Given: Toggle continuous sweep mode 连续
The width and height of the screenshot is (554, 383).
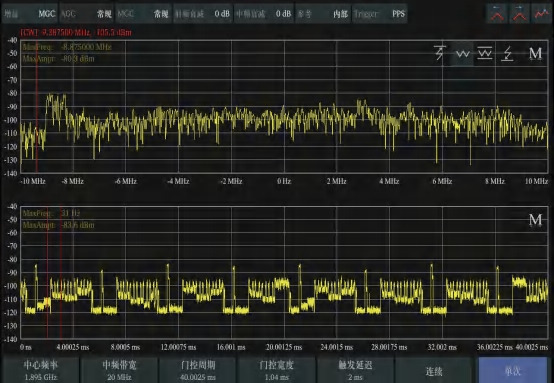Looking at the screenshot, I should [x=434, y=370].
